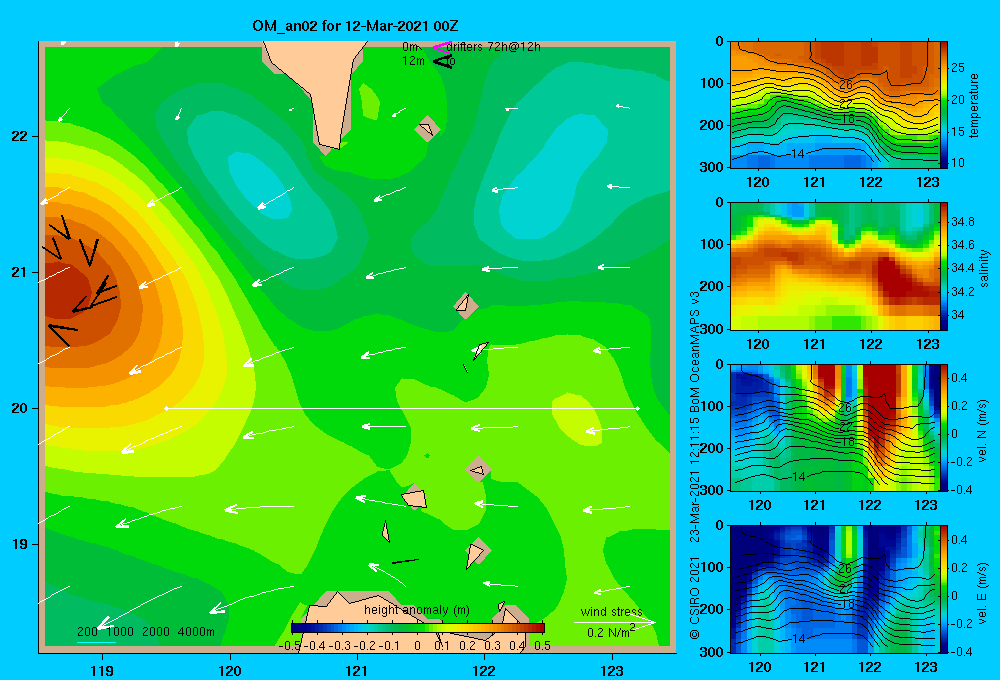Viewport: 1000px width, 680px height.
Task: Click 0.3 on the height anomaly bar
Action: click(x=492, y=646)
